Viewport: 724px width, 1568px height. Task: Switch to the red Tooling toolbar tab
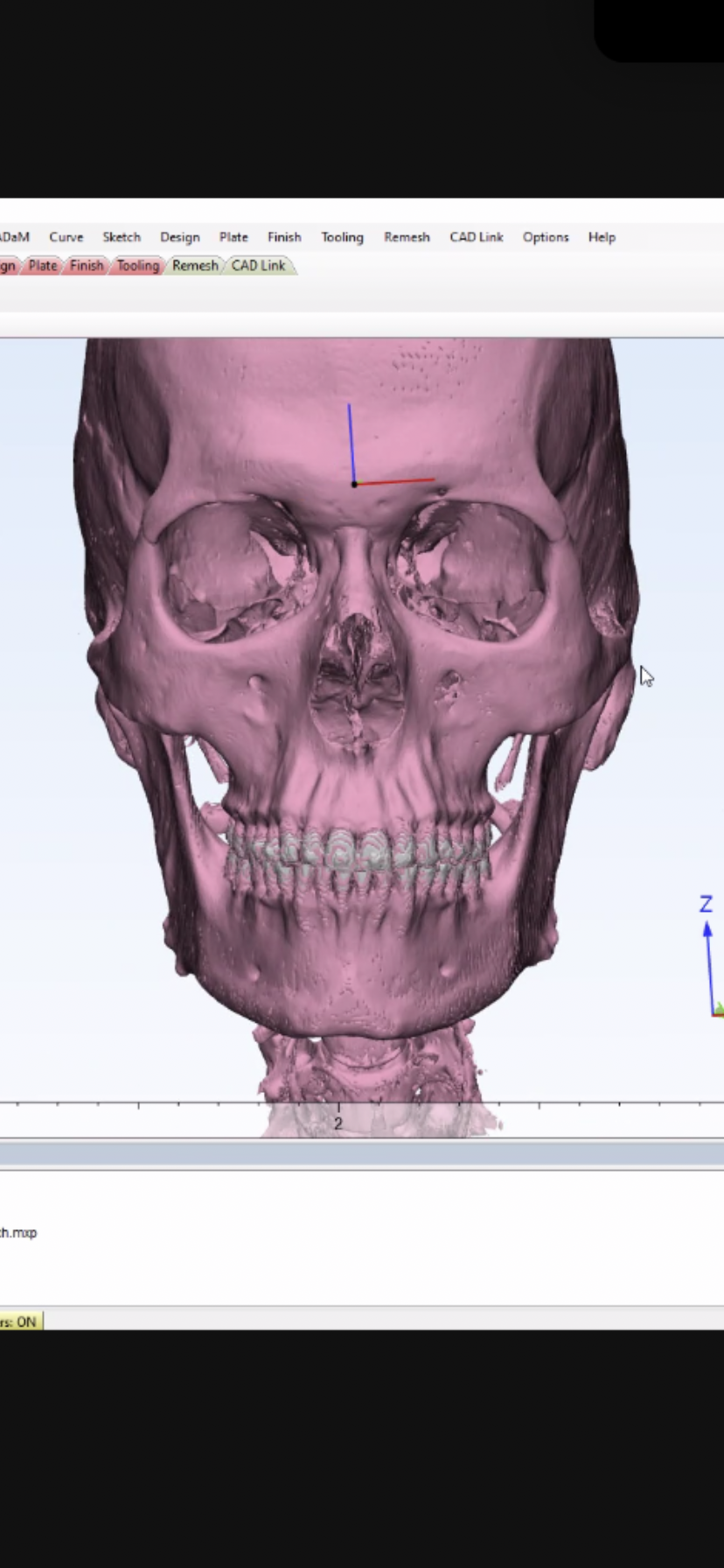click(138, 265)
